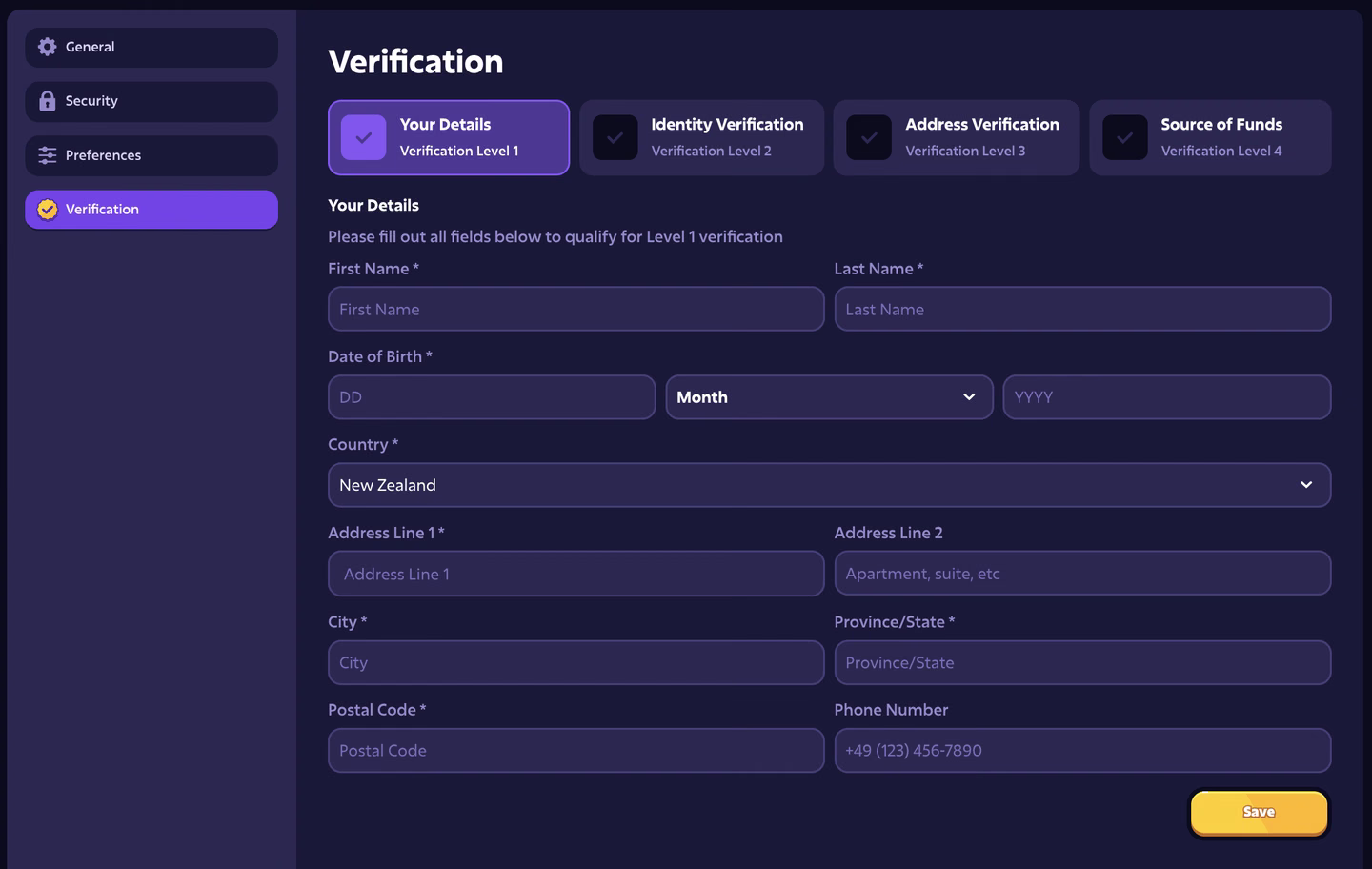1372x869 pixels.
Task: Open the Security settings menu
Action: 151,101
